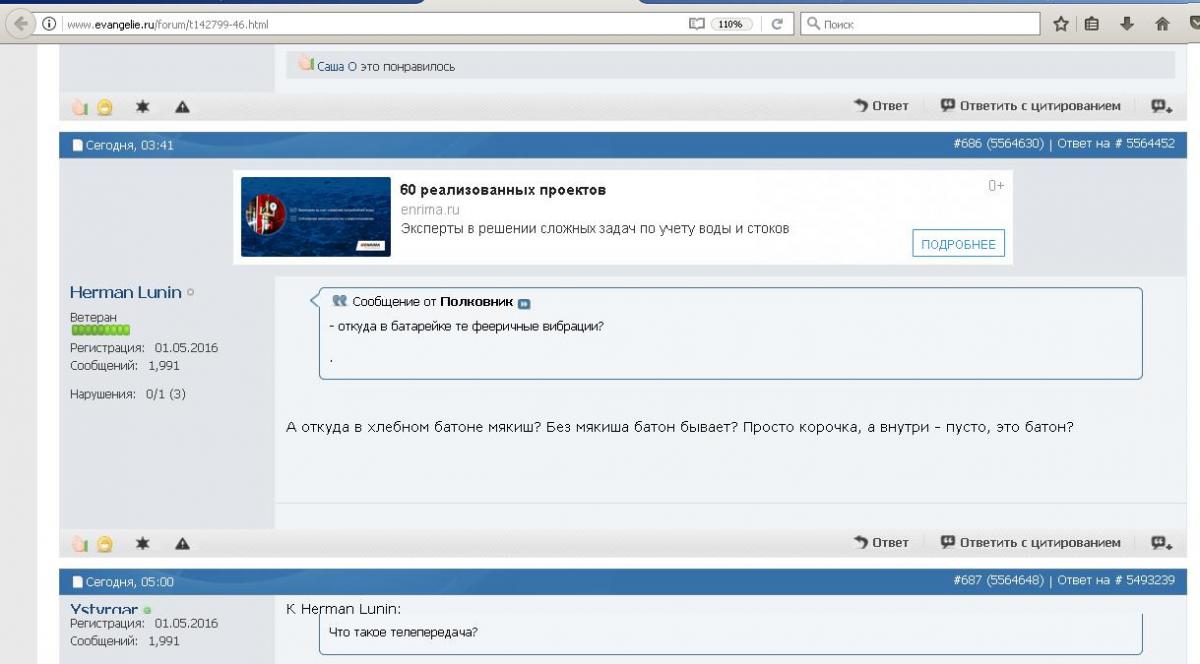This screenshot has width=1200, height=664.
Task: Reset the 110% zoom level indicator
Action: [731, 24]
